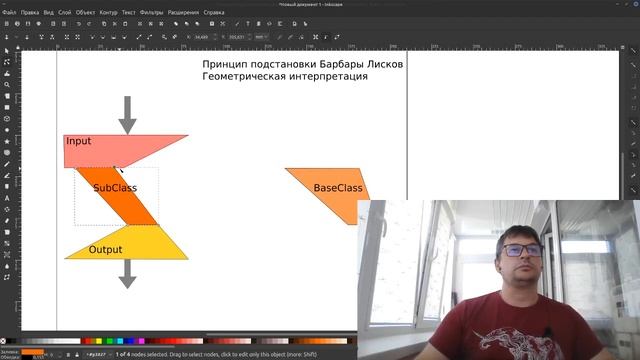Click the Group objects icon
Image resolution: width=640 pixels, height=360 pixels.
point(212,24)
